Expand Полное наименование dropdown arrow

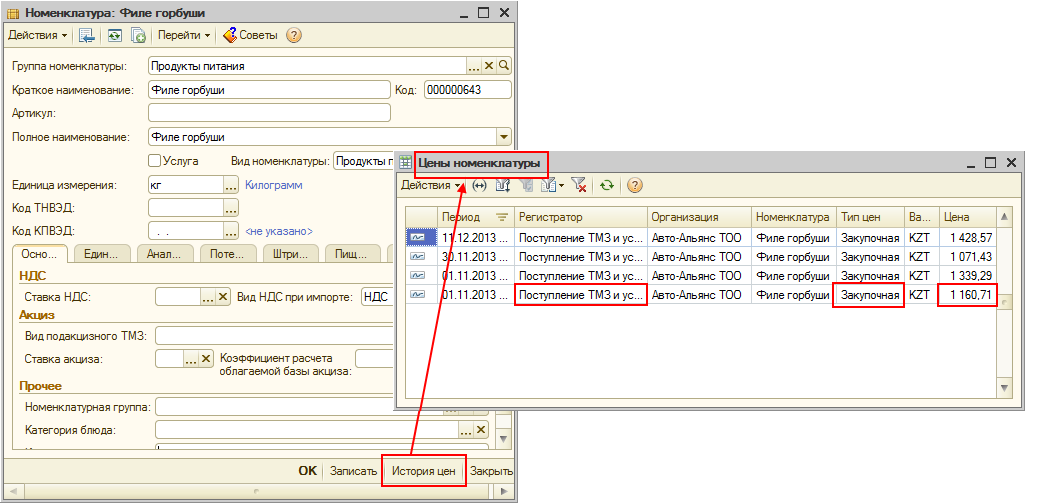pos(504,137)
